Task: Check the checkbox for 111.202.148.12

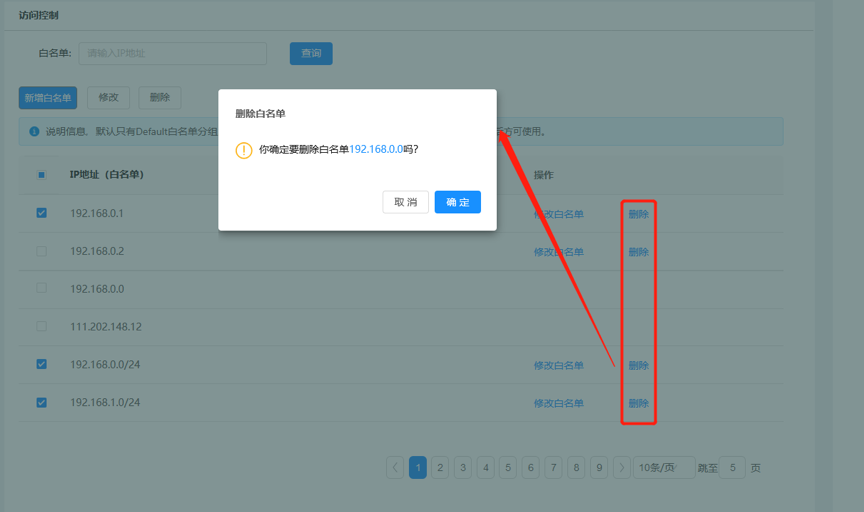Action: tap(41, 326)
